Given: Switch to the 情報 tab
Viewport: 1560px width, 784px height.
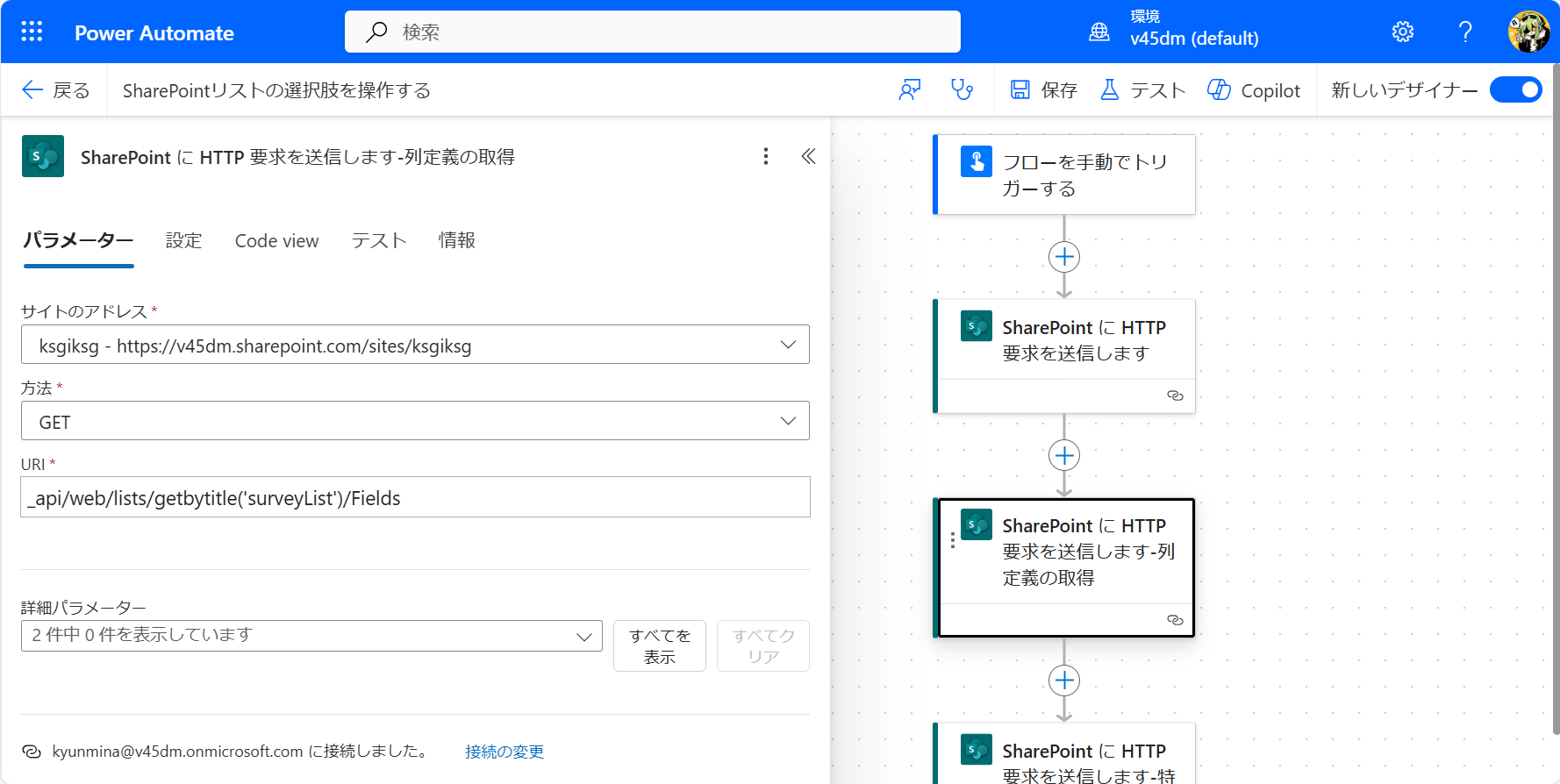Looking at the screenshot, I should pos(457,240).
